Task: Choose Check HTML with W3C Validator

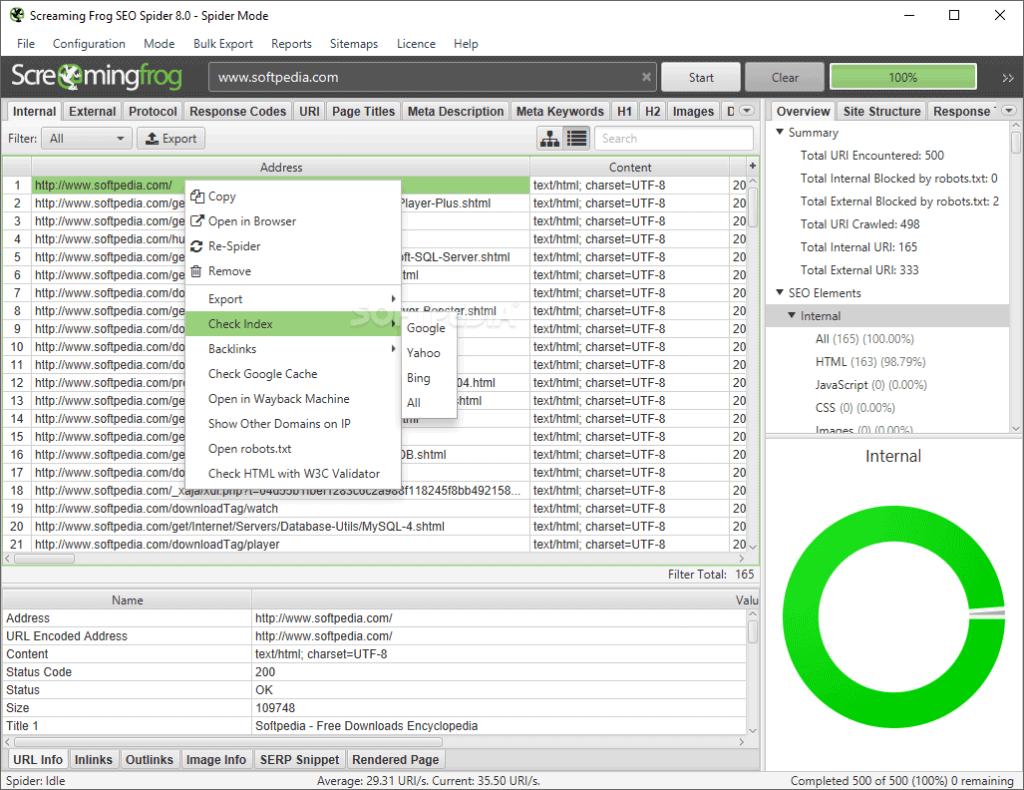Action: [293, 473]
